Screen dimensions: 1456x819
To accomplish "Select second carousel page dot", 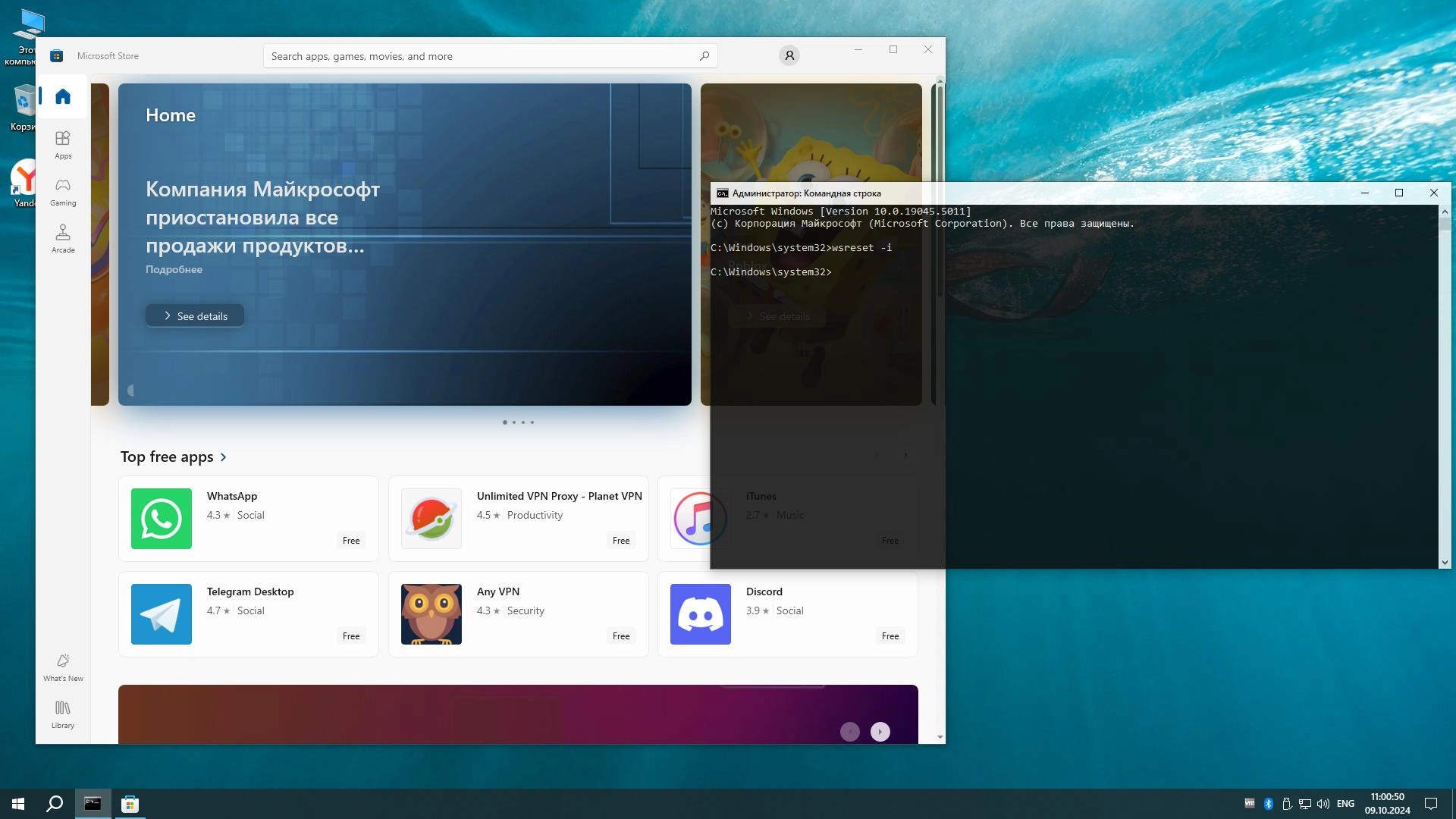I will coord(514,422).
